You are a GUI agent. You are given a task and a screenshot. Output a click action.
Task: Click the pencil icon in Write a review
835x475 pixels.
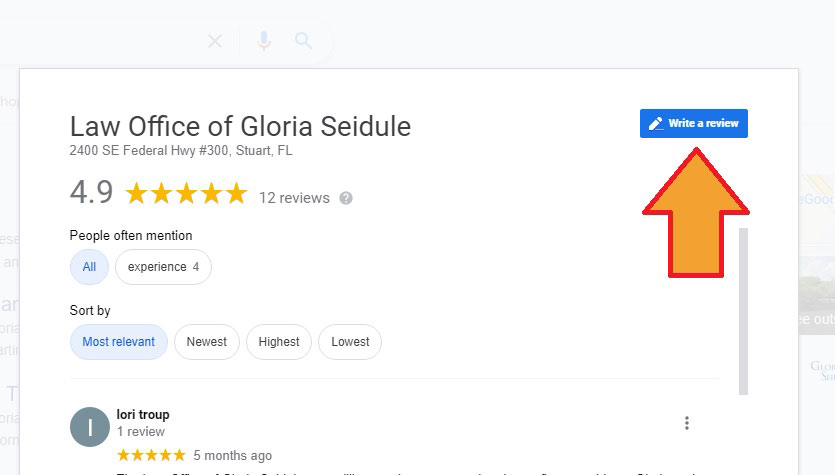point(656,124)
